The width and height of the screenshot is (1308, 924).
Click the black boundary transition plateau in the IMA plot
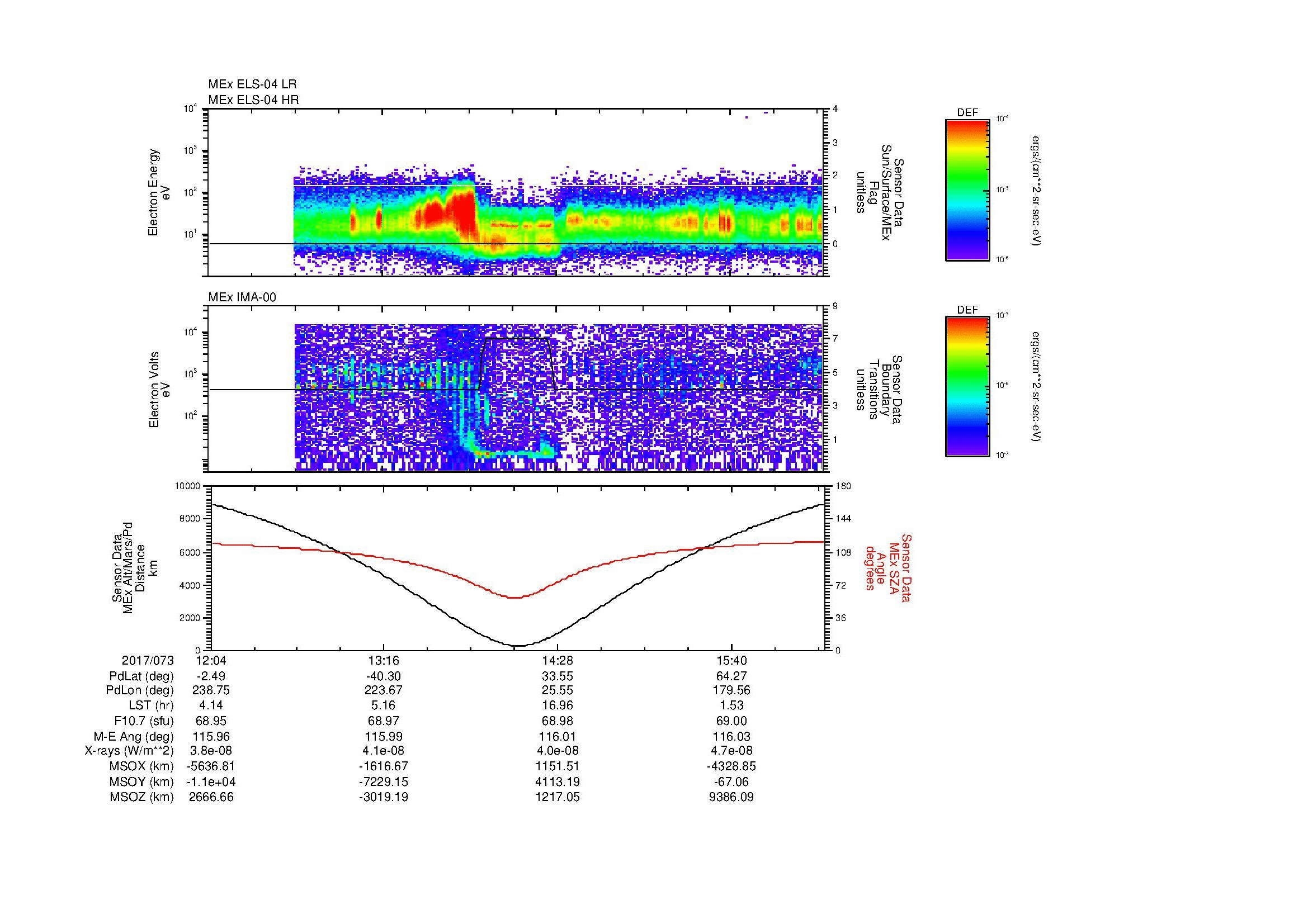pyautogui.click(x=516, y=339)
